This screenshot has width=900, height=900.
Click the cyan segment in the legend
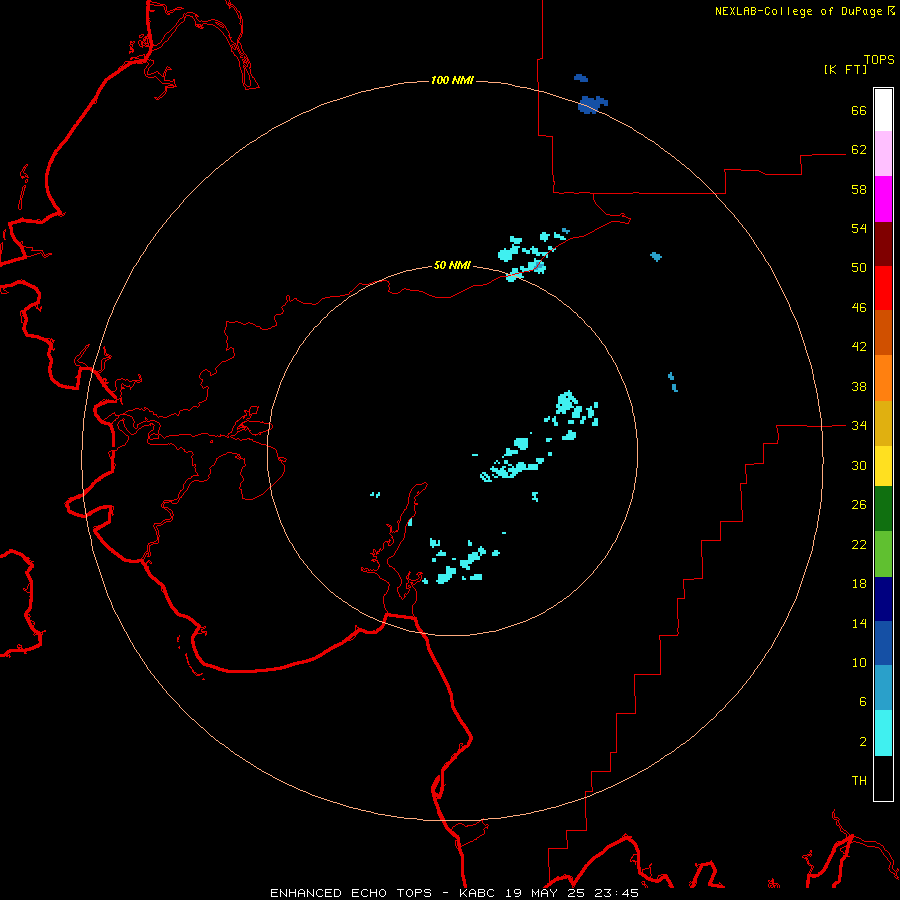tap(883, 733)
